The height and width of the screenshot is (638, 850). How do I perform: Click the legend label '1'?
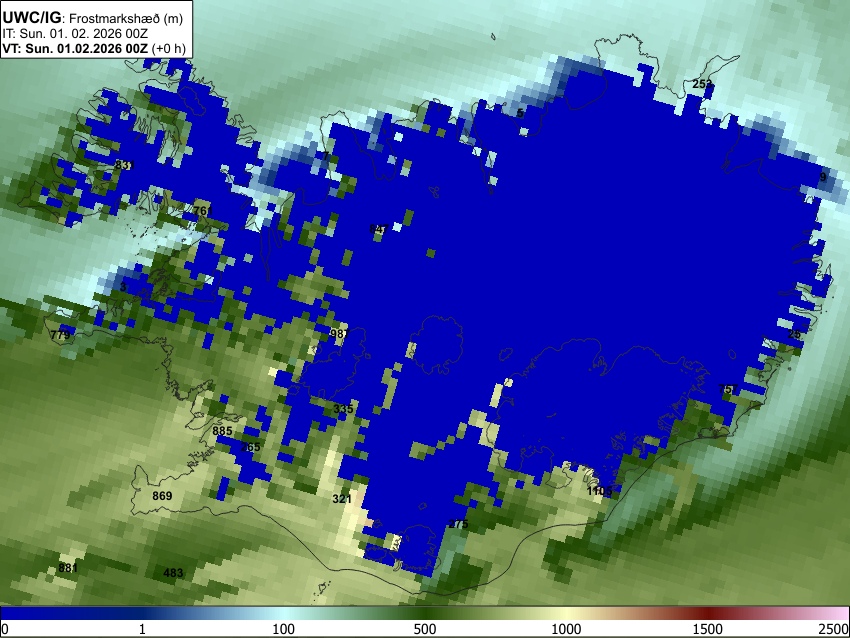click(x=142, y=629)
